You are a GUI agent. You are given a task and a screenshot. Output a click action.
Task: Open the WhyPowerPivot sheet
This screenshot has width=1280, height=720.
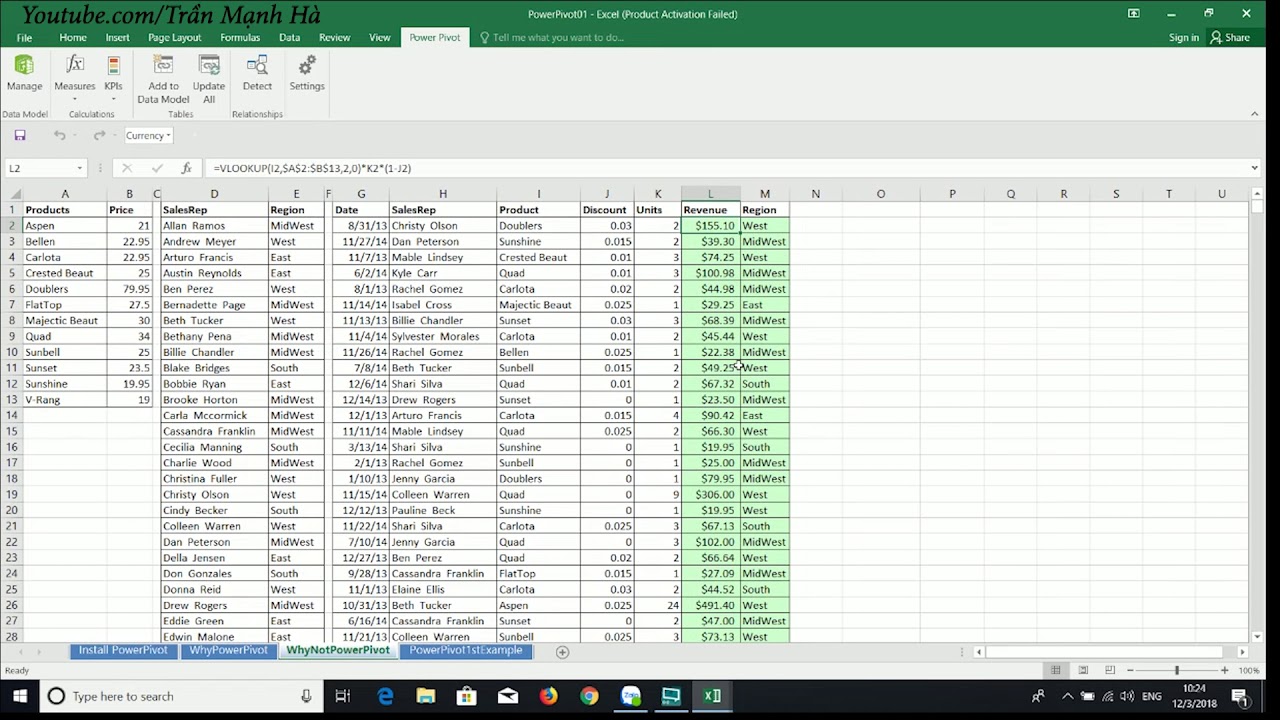[x=229, y=651]
